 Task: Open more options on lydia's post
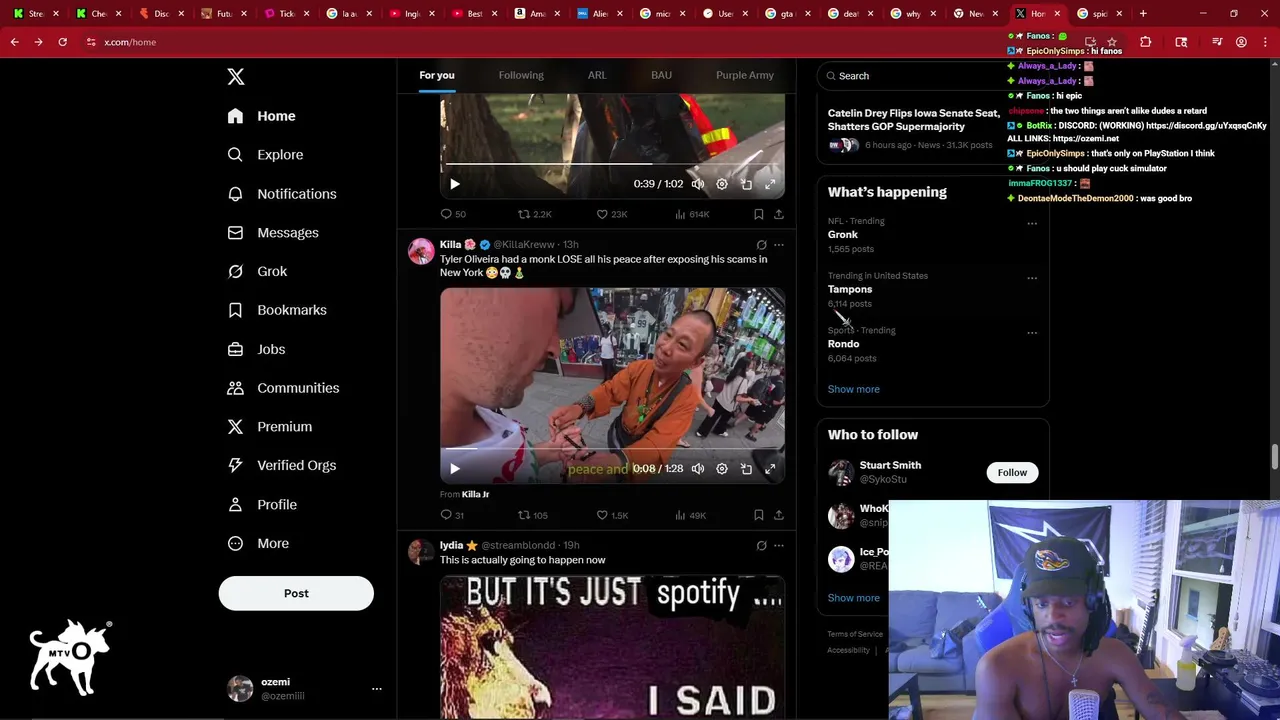778,546
